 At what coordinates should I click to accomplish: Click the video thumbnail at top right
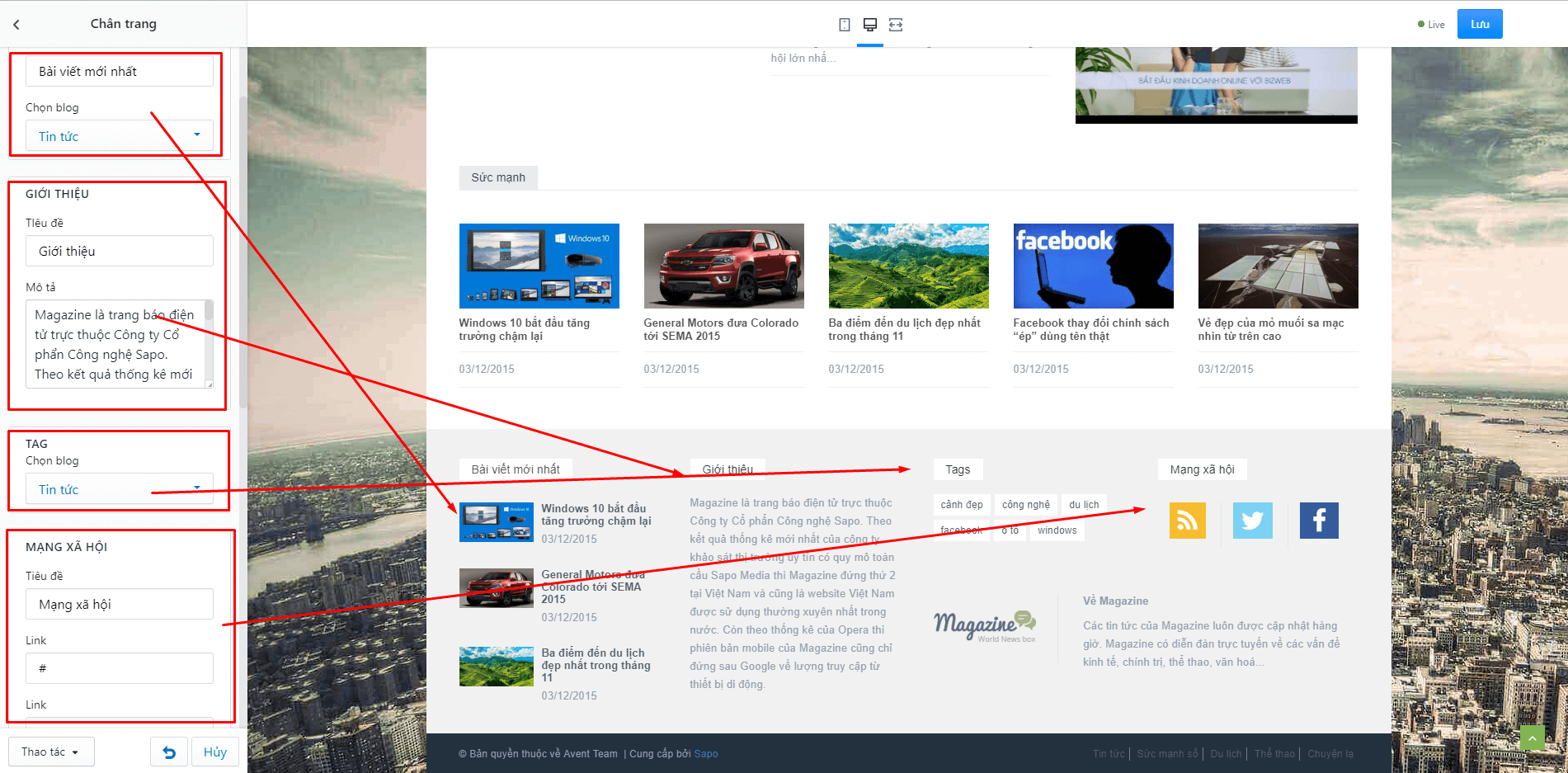coord(1217,85)
